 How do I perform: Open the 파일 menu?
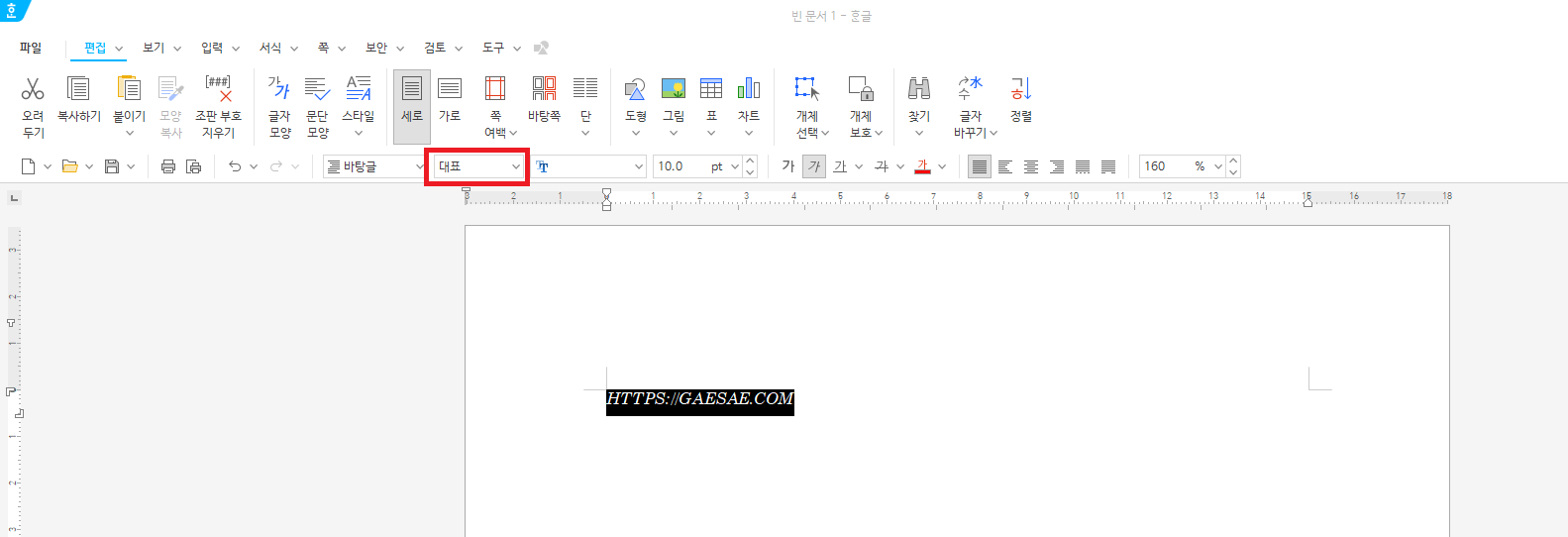[31, 48]
